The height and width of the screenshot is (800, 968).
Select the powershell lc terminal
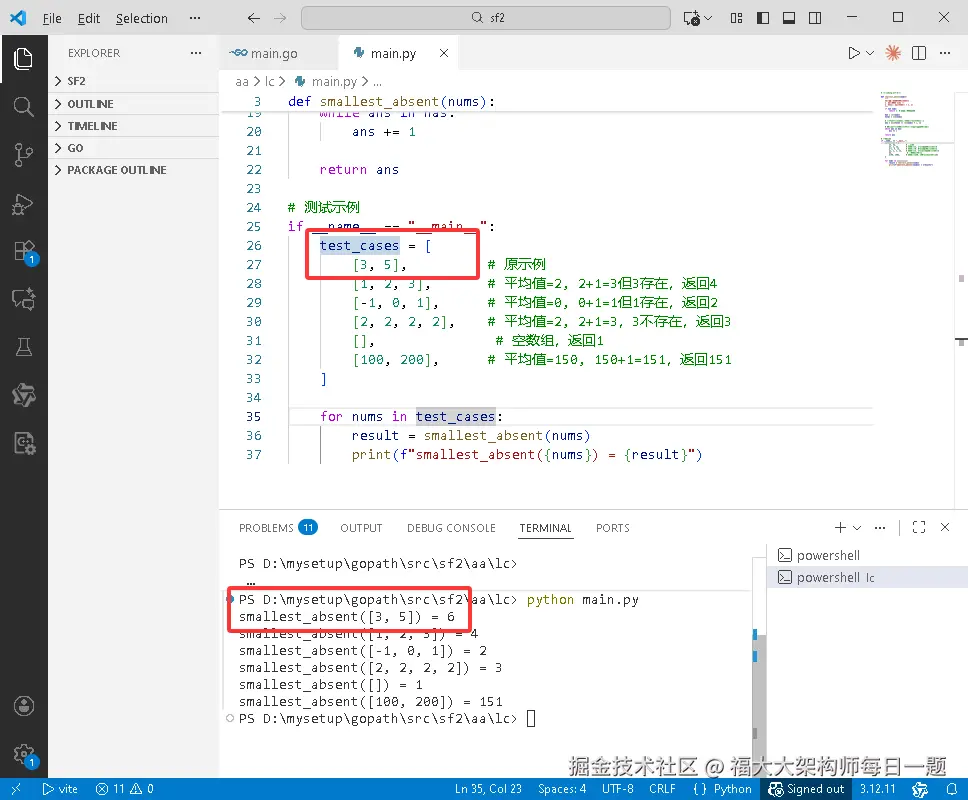[867, 577]
